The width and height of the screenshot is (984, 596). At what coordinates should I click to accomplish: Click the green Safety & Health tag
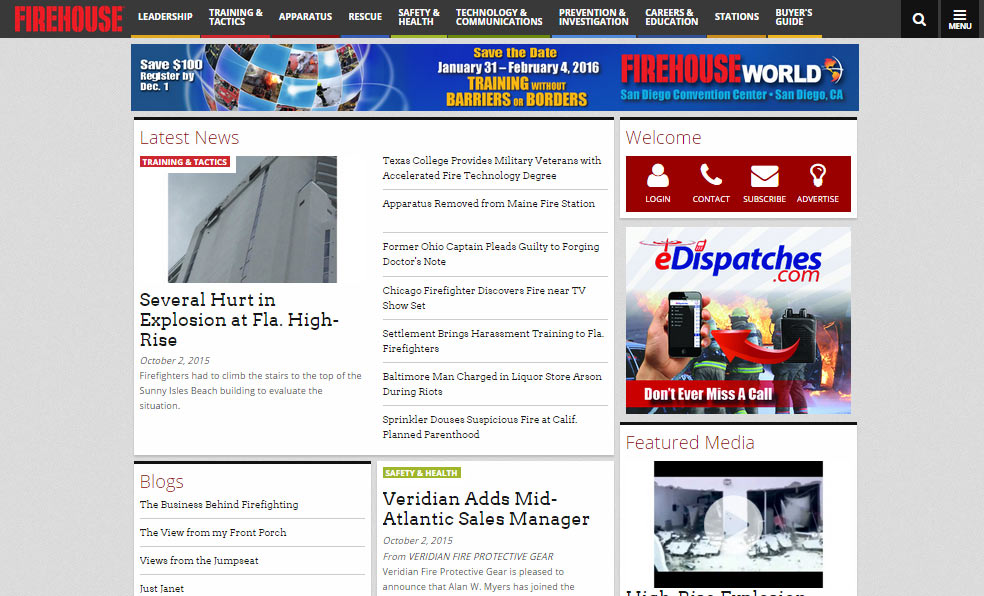422,472
